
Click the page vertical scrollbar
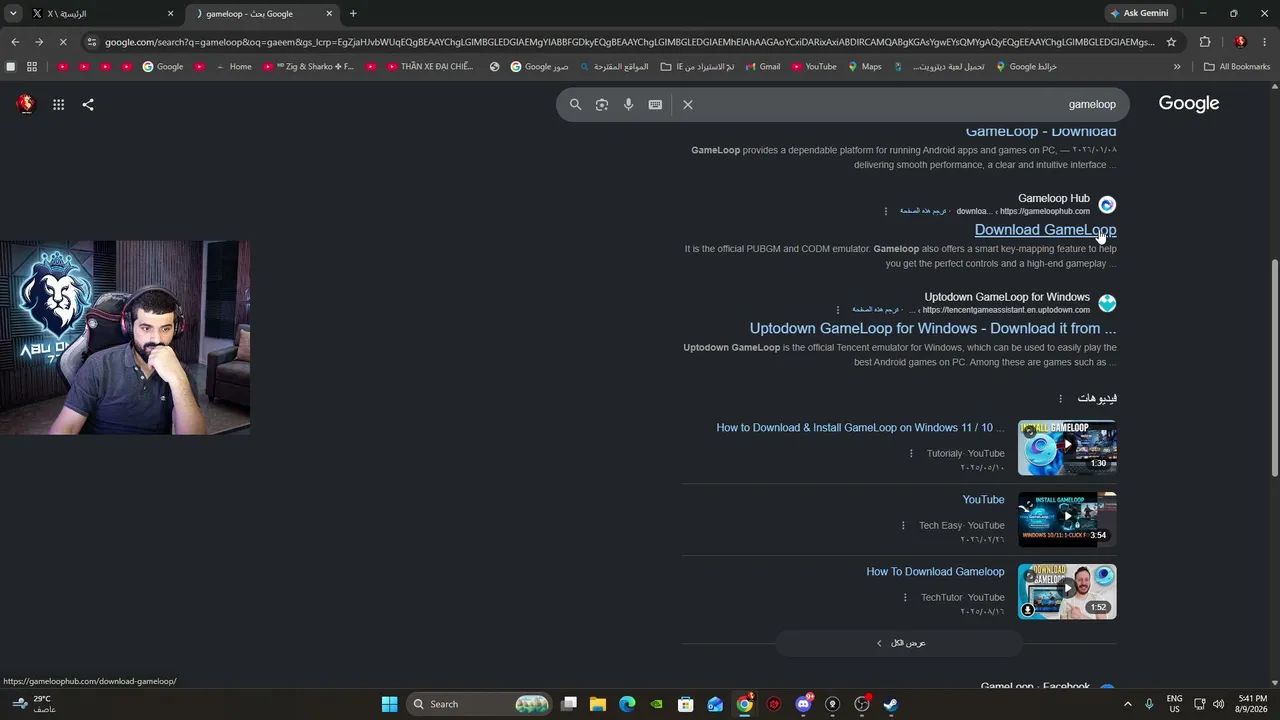tap(1274, 368)
